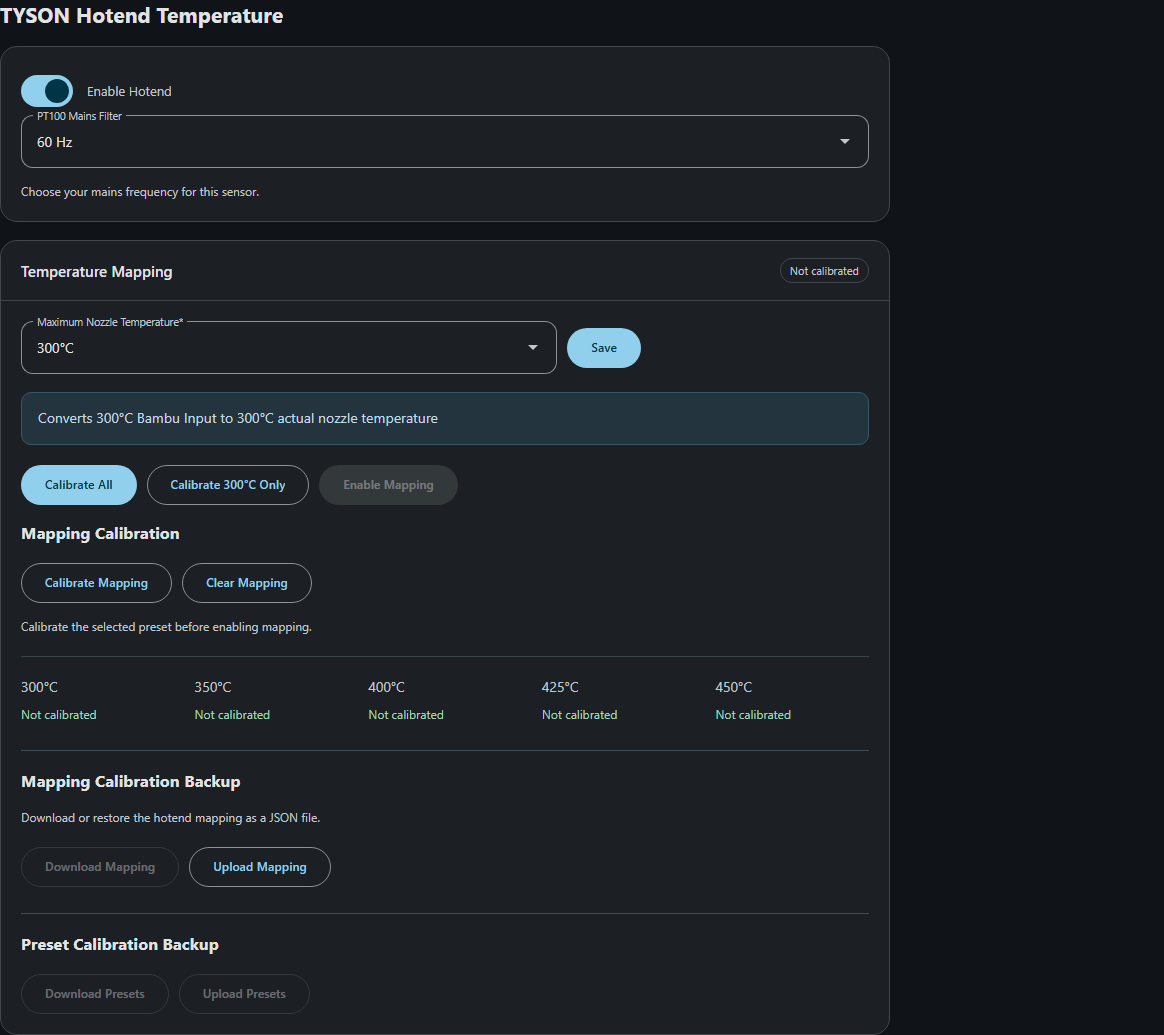The width and height of the screenshot is (1164, 1035).
Task: Open the PT100 Mains Filter dropdown
Action: (445, 142)
